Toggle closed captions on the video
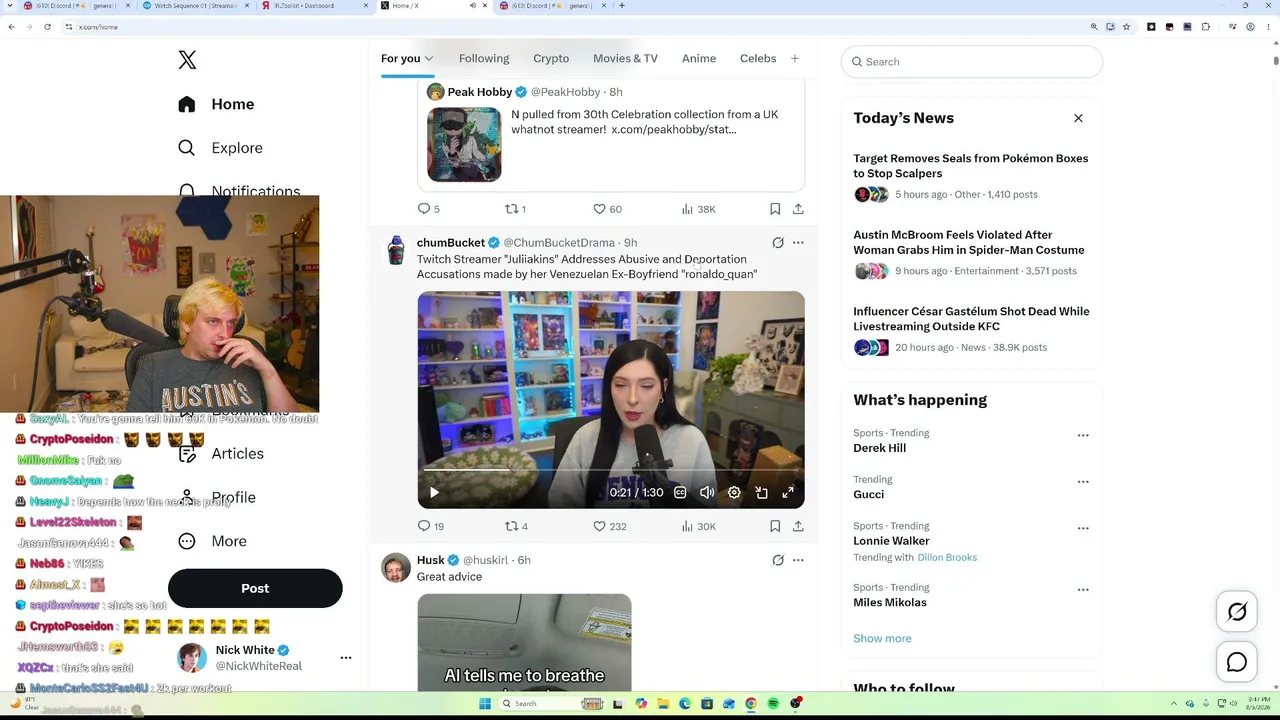Screen dimensions: 1280x720 point(680,492)
